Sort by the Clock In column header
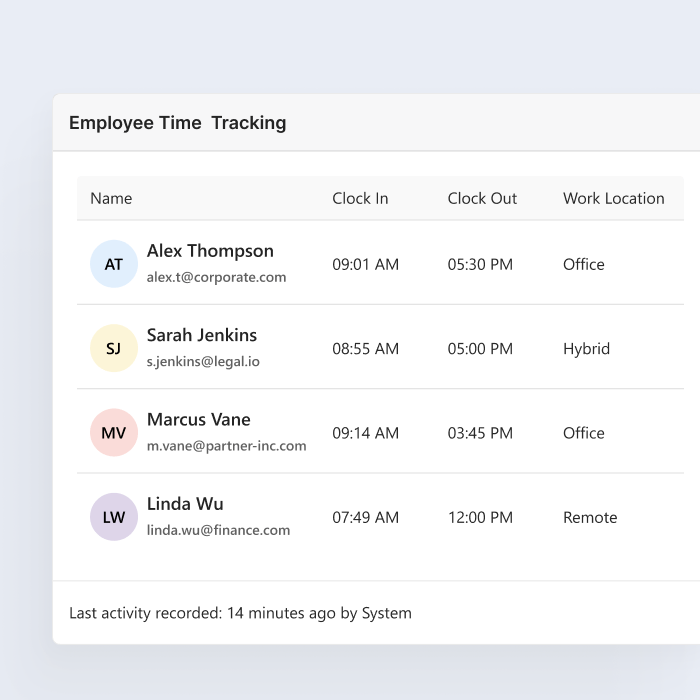Viewport: 700px width, 700px height. [360, 198]
